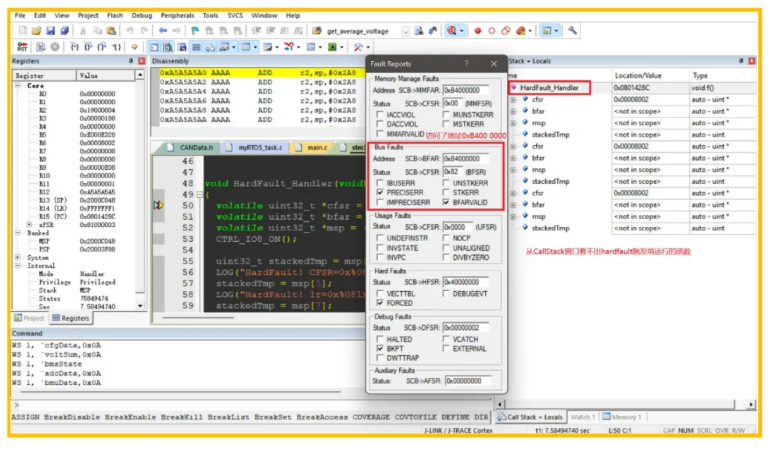Toggle the FORCED hard fault checkbox
The image size is (770, 452).
pos(380,303)
